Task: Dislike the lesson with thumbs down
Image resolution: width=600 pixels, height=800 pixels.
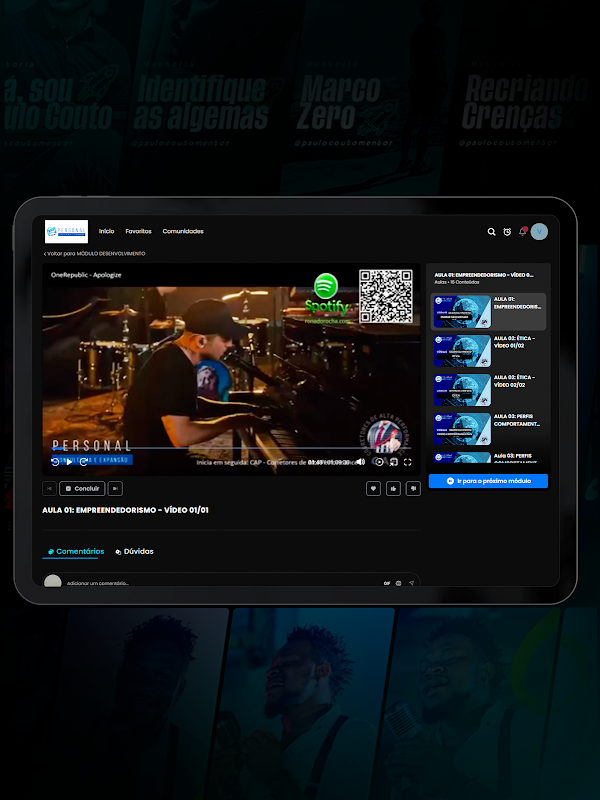Action: [x=413, y=488]
